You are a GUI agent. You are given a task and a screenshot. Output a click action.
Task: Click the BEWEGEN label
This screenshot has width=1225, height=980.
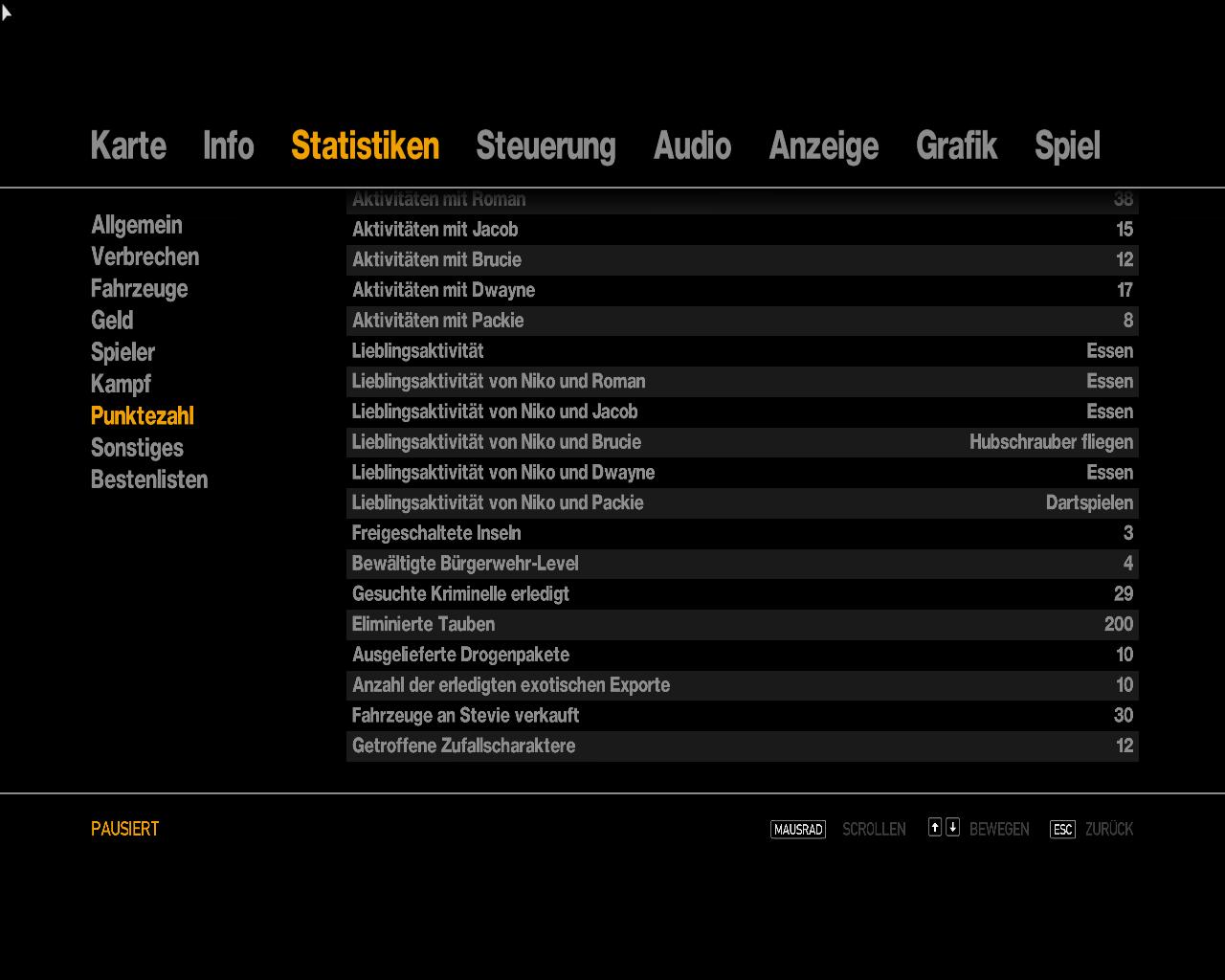click(x=999, y=830)
